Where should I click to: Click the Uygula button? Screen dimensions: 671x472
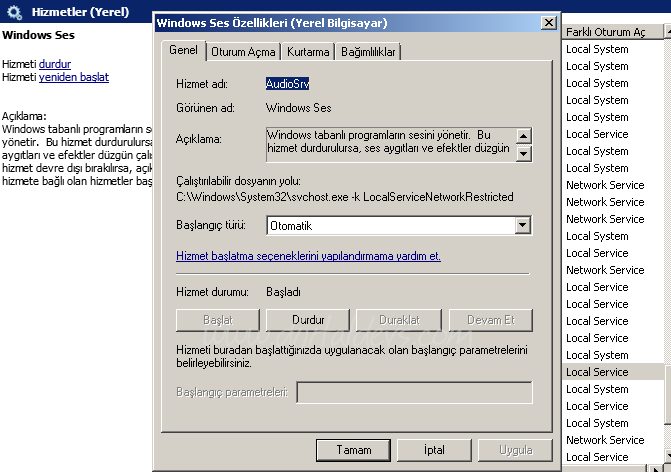tap(515, 450)
